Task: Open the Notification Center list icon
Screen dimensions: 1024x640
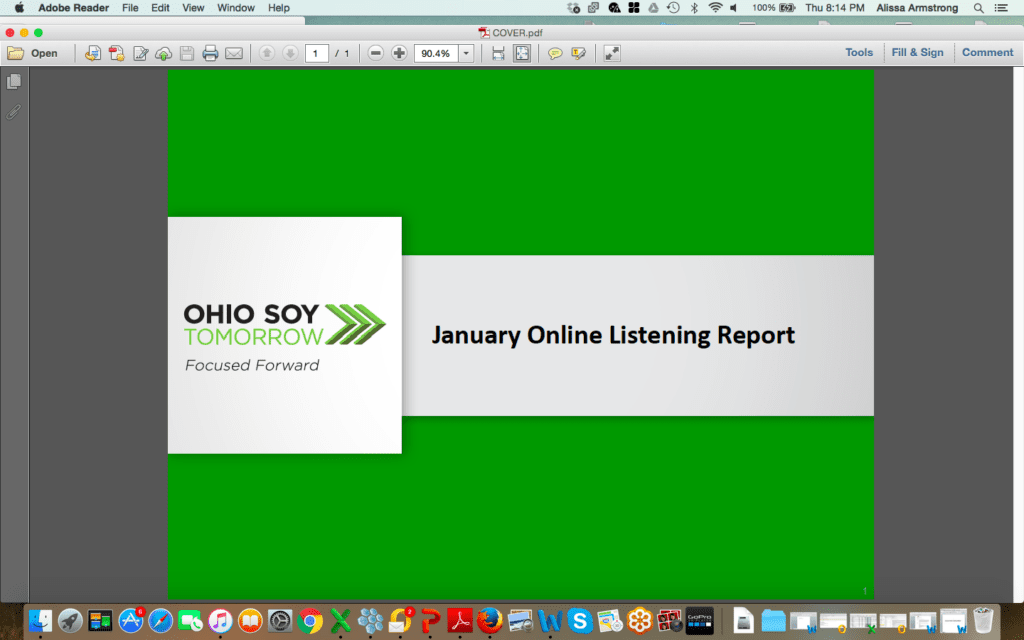Action: pyautogui.click(x=1000, y=8)
